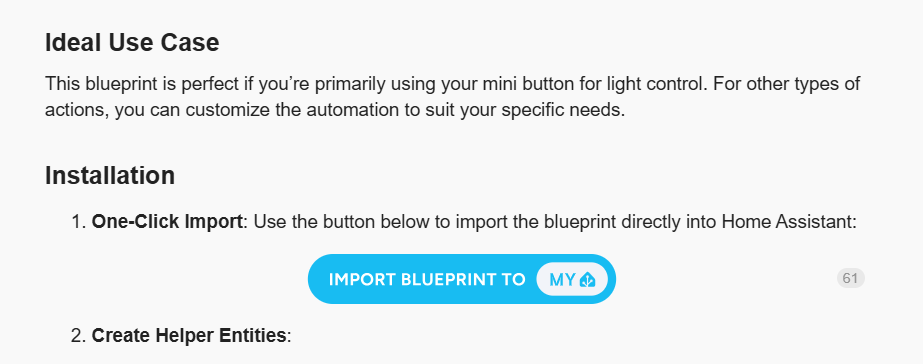Click the Installation heading
Image resolution: width=923 pixels, height=364 pixels.
110,176
